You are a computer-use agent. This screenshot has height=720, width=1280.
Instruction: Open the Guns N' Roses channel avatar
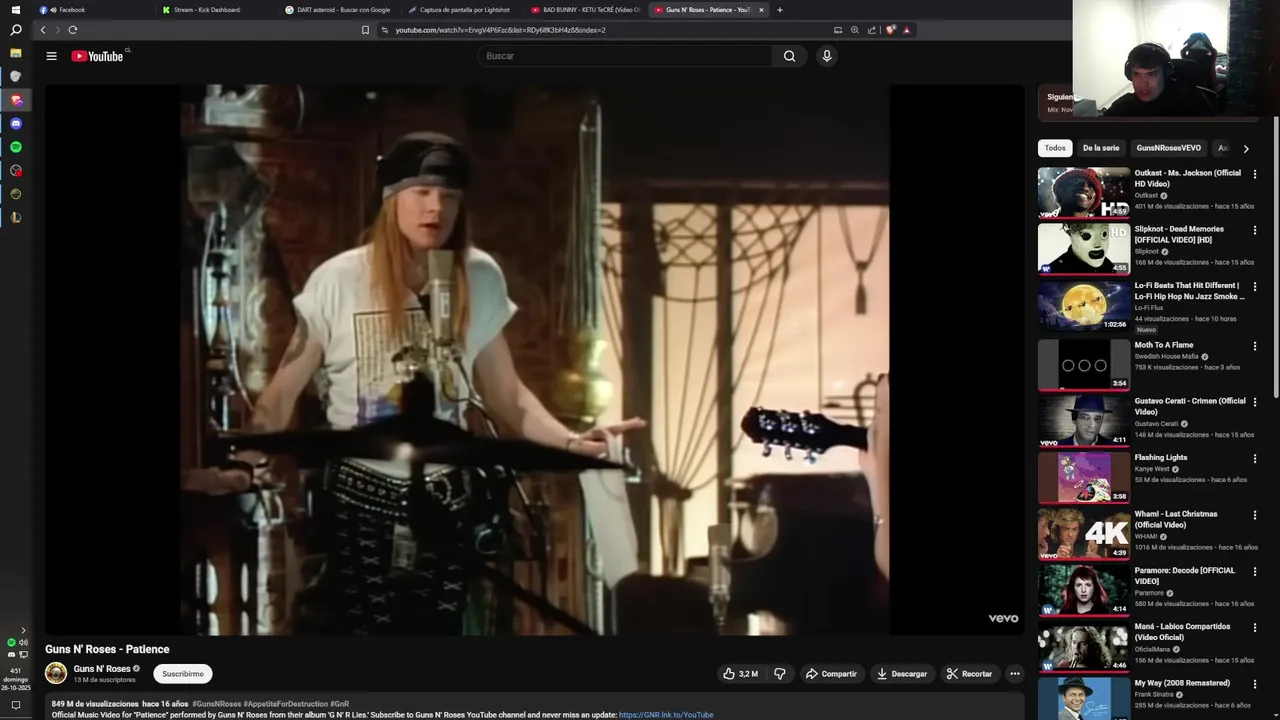[56, 673]
